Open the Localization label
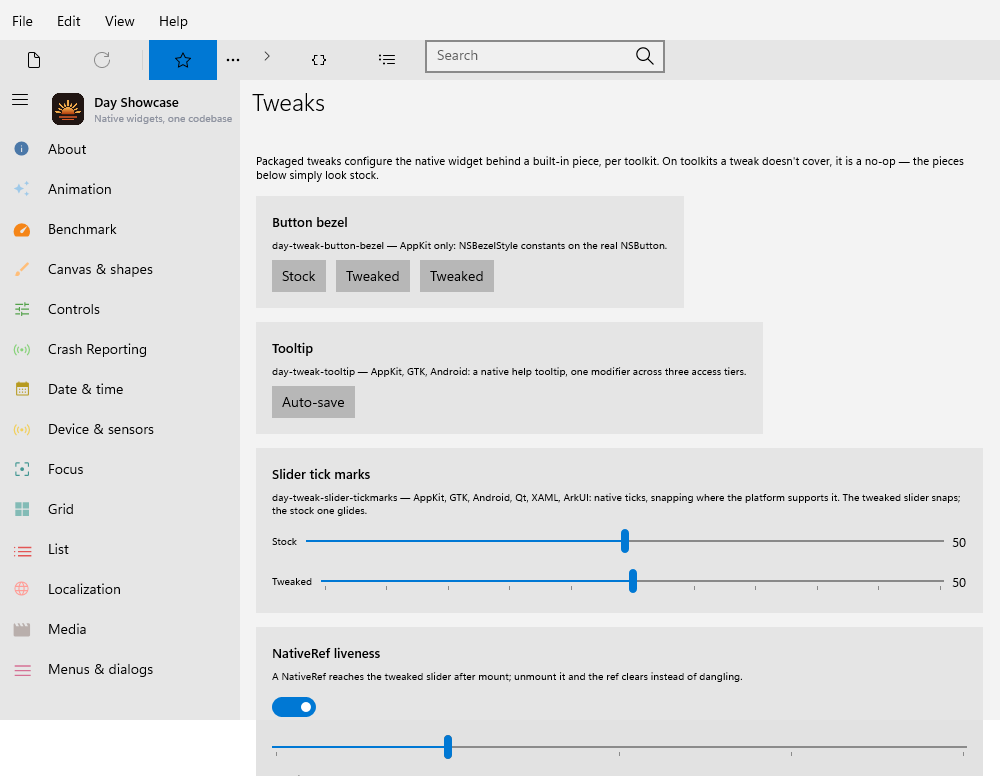Viewport: 1000px width, 776px height. click(84, 589)
